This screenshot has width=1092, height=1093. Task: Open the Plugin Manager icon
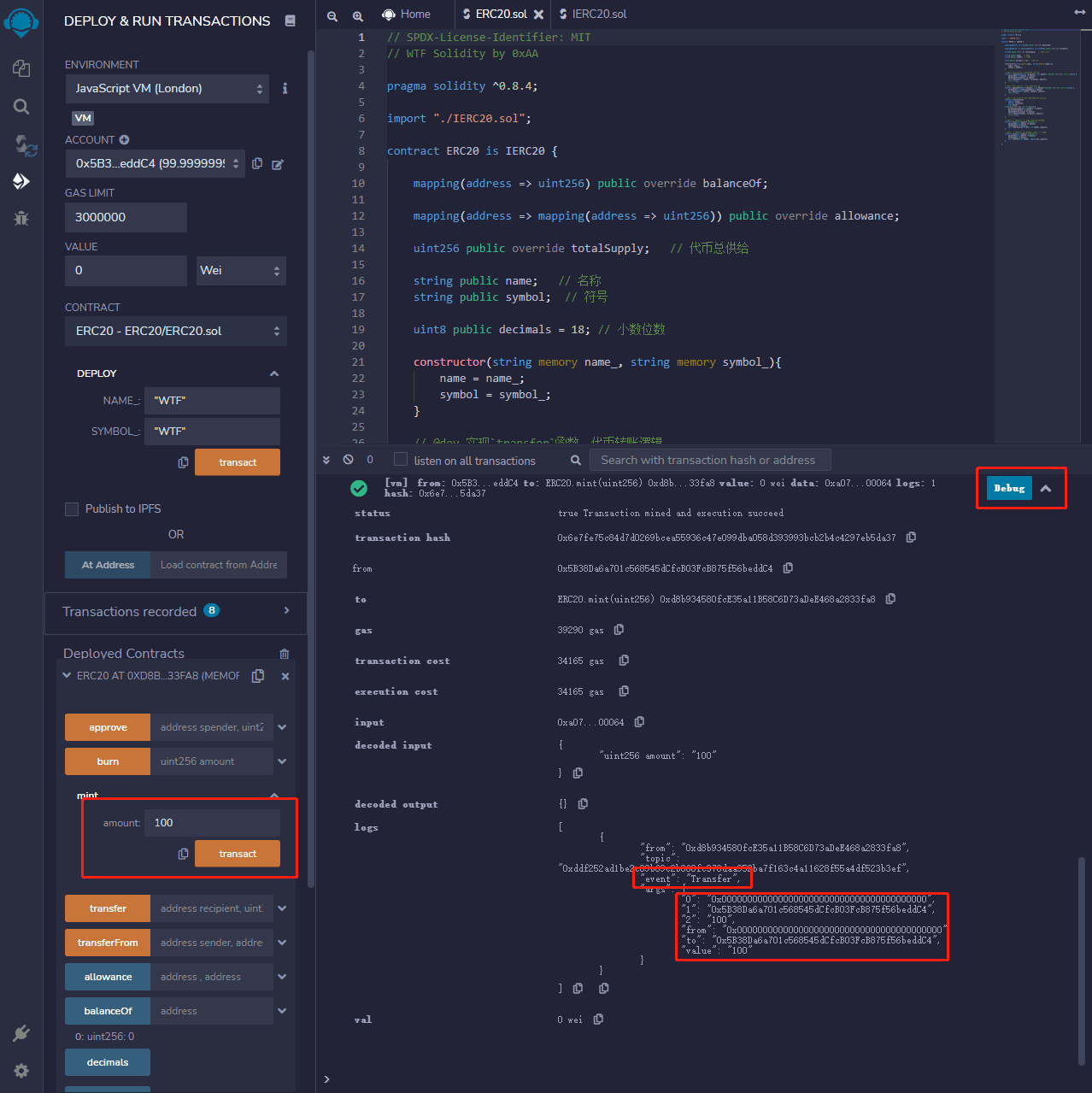[x=21, y=1033]
